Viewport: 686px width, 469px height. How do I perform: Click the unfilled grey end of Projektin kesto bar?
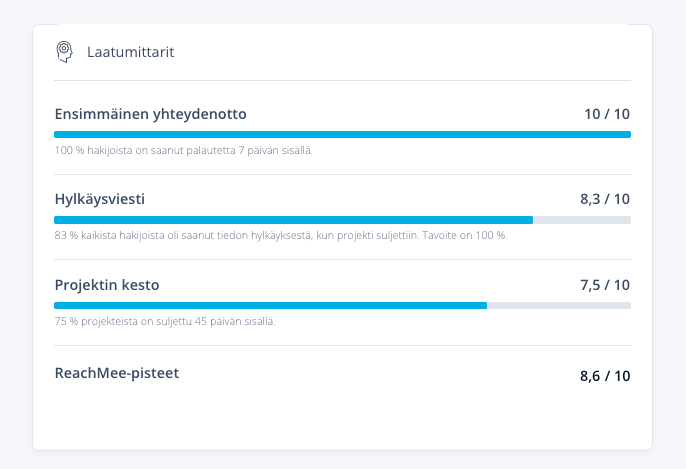coord(559,305)
